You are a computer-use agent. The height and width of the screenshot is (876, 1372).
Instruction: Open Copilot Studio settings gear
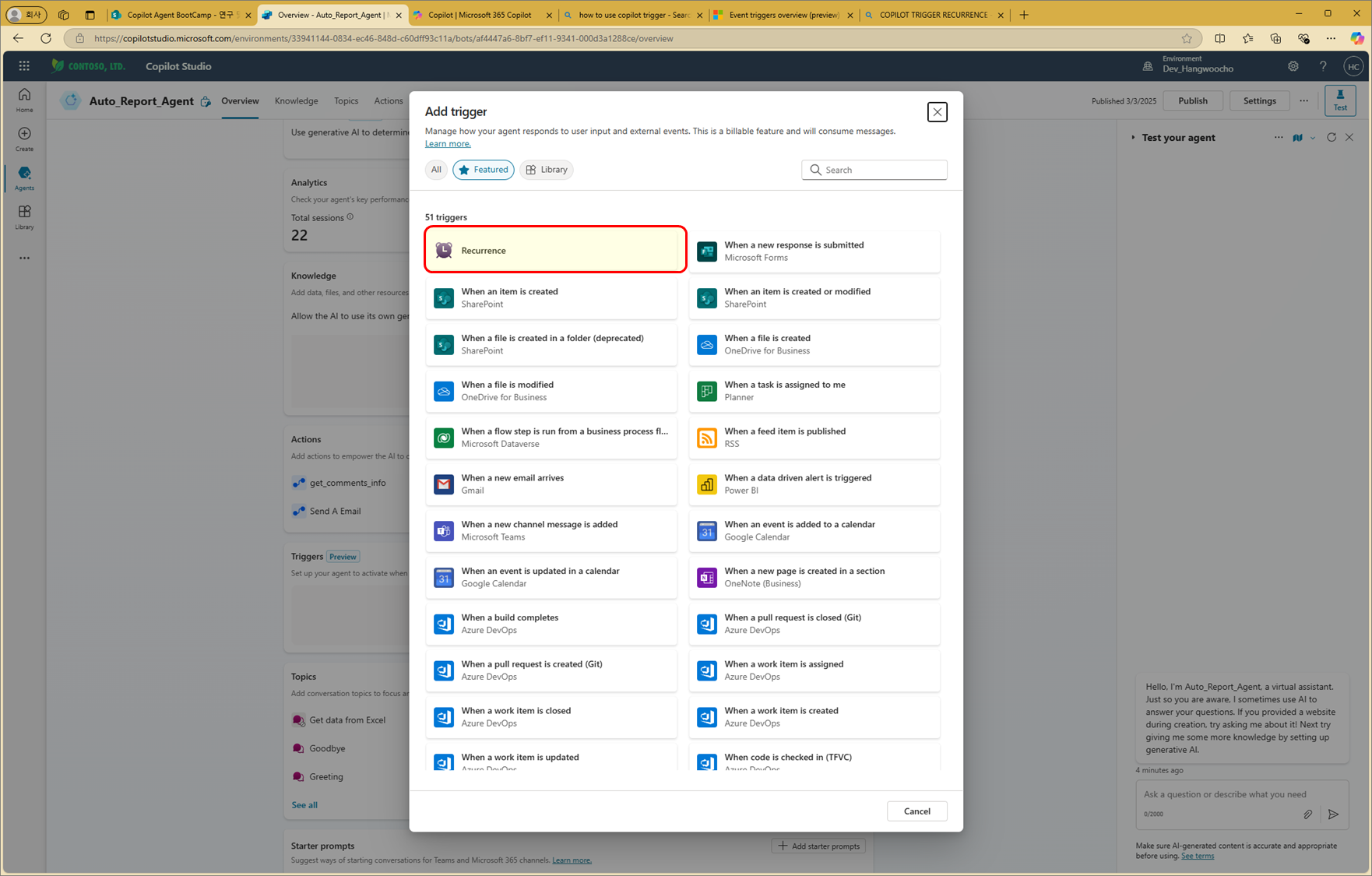tap(1293, 66)
